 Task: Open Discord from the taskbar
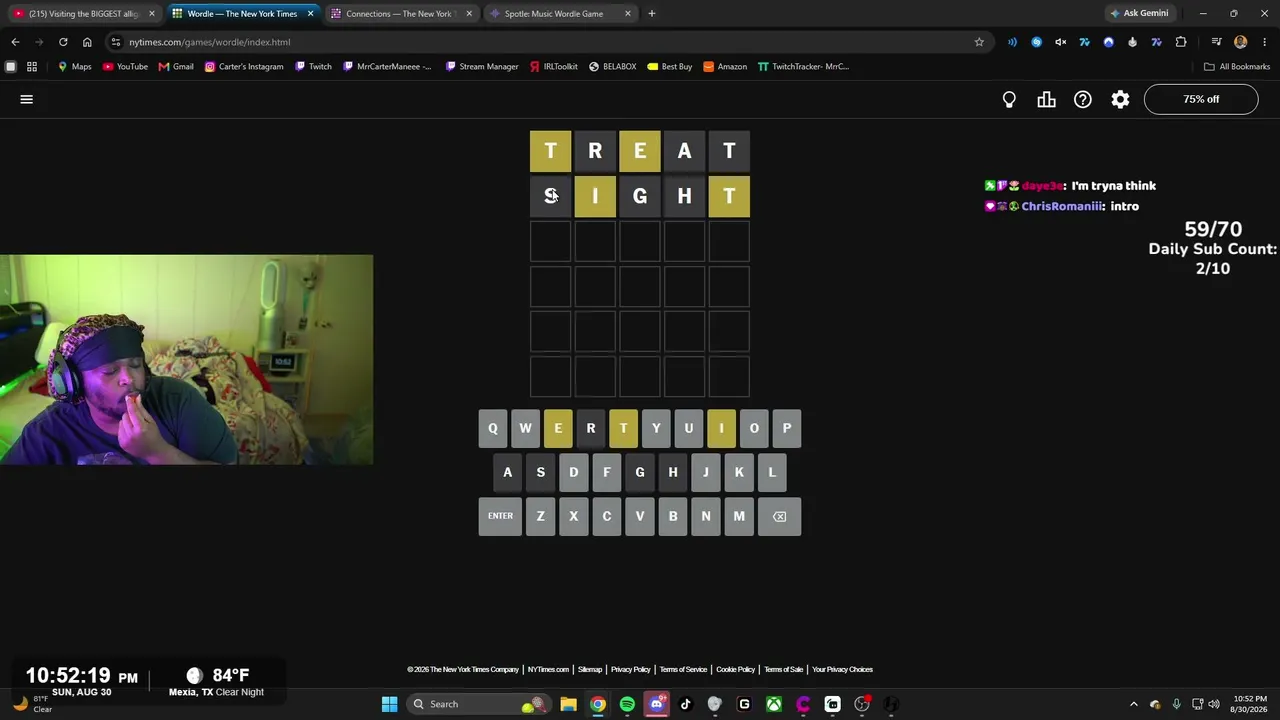click(656, 704)
